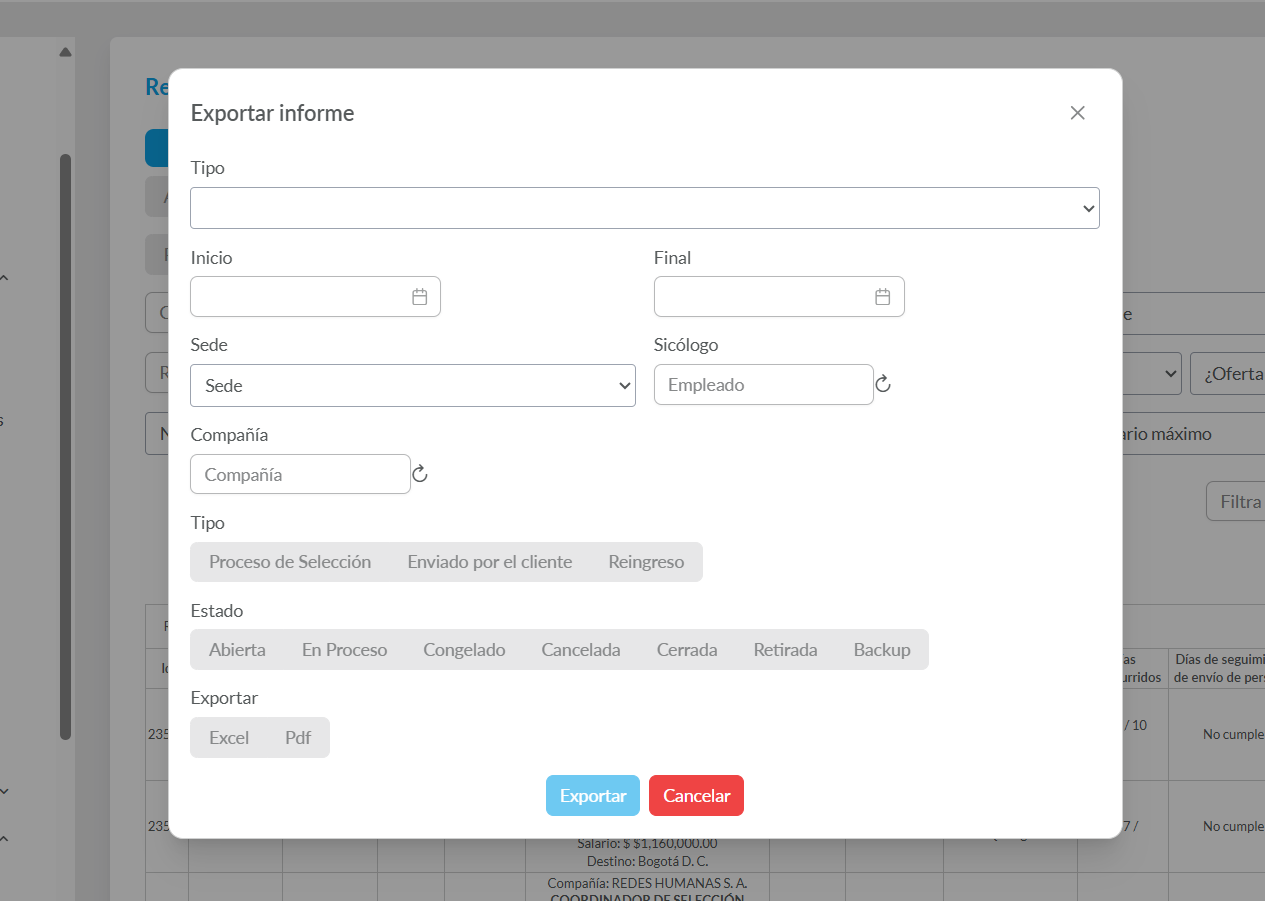
Task: Select the Congelado estado option
Action: pos(464,650)
